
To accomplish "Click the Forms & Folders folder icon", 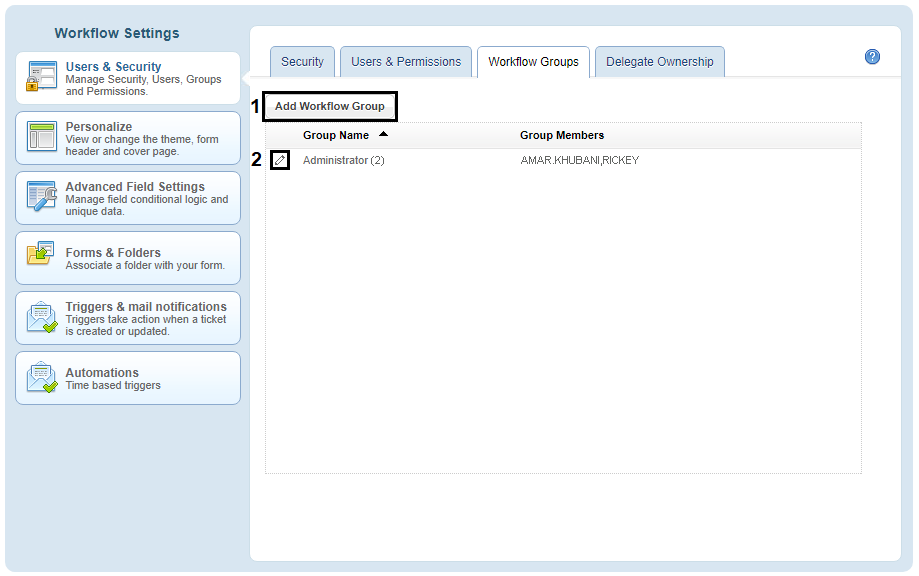I will (40, 253).
